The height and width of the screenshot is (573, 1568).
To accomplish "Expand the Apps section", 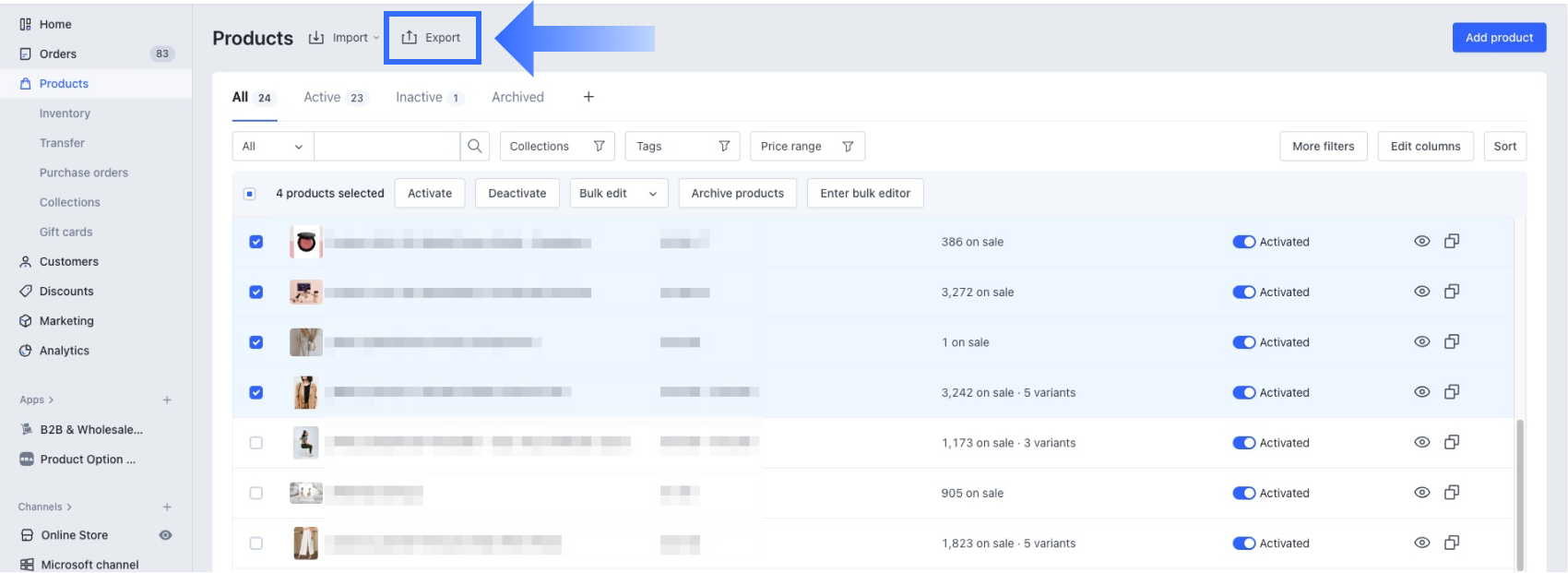I will [x=37, y=400].
